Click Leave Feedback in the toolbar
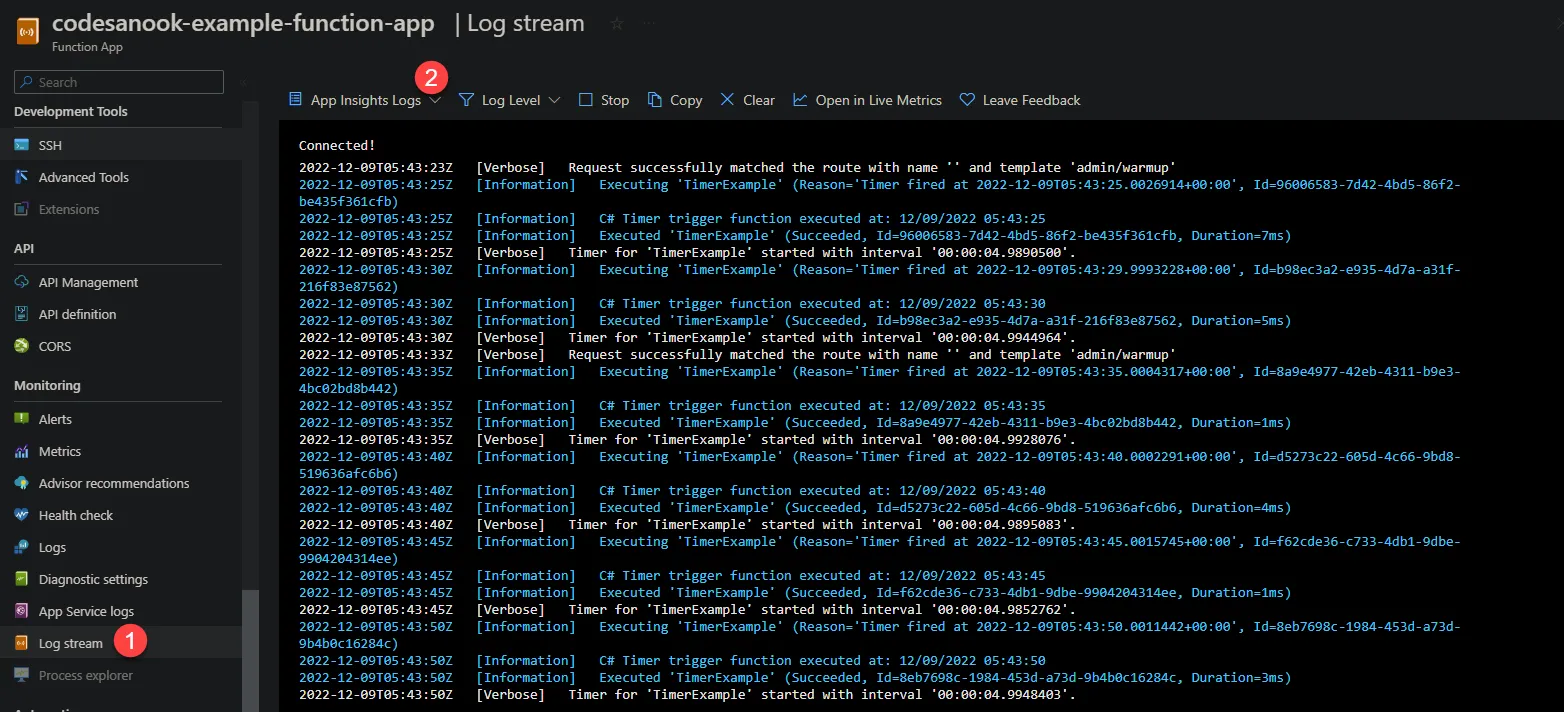Image resolution: width=1564 pixels, height=712 pixels. 1020,100
